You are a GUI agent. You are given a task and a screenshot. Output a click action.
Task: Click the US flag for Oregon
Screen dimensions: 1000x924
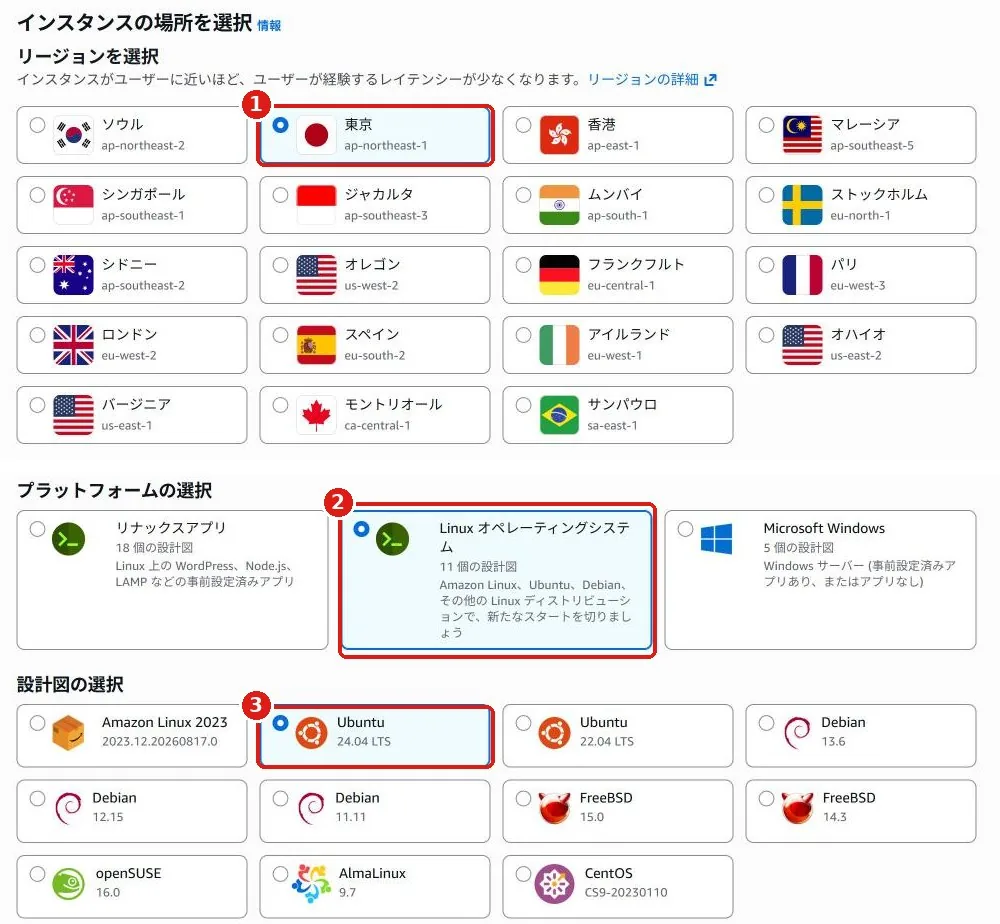coord(316,275)
